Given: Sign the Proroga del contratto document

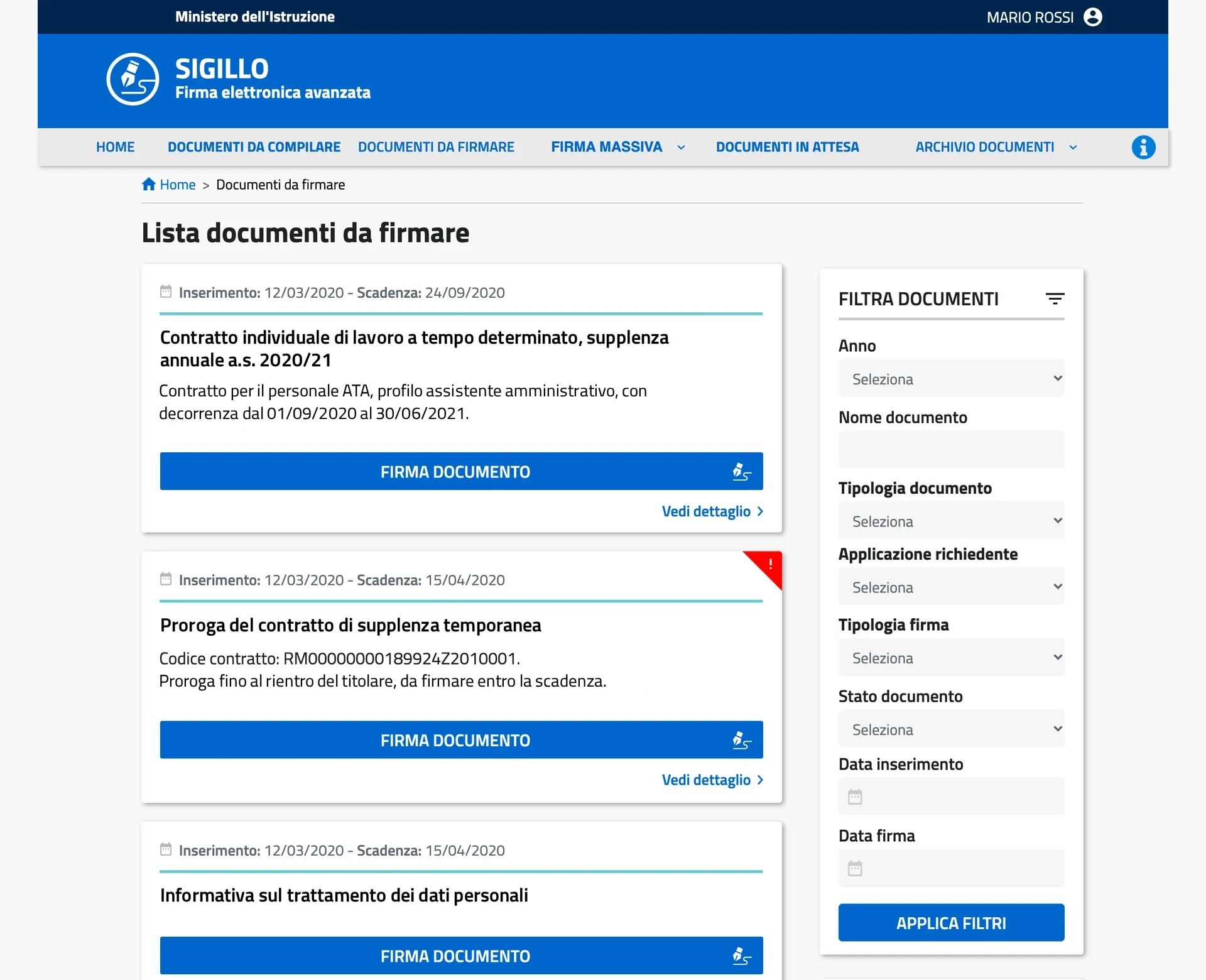Looking at the screenshot, I should point(461,739).
